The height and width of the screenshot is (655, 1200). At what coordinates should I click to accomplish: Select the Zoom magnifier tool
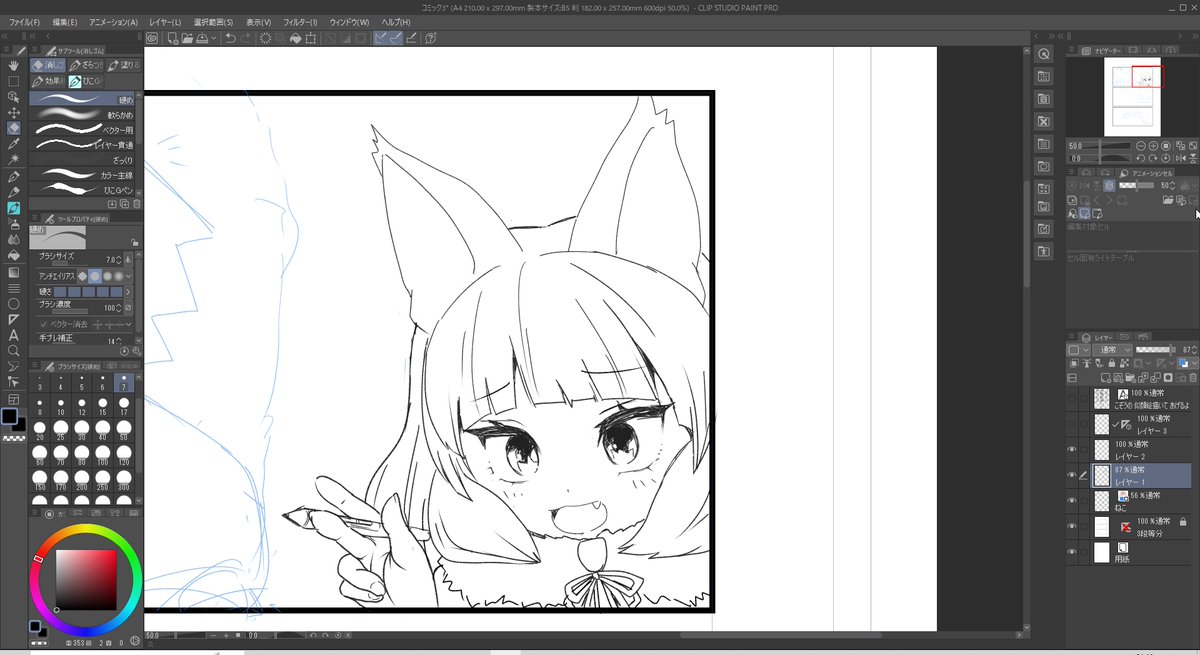coord(13,349)
